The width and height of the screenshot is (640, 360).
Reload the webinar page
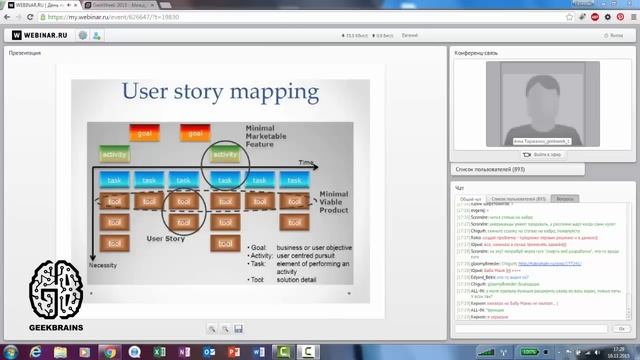pos(30,17)
